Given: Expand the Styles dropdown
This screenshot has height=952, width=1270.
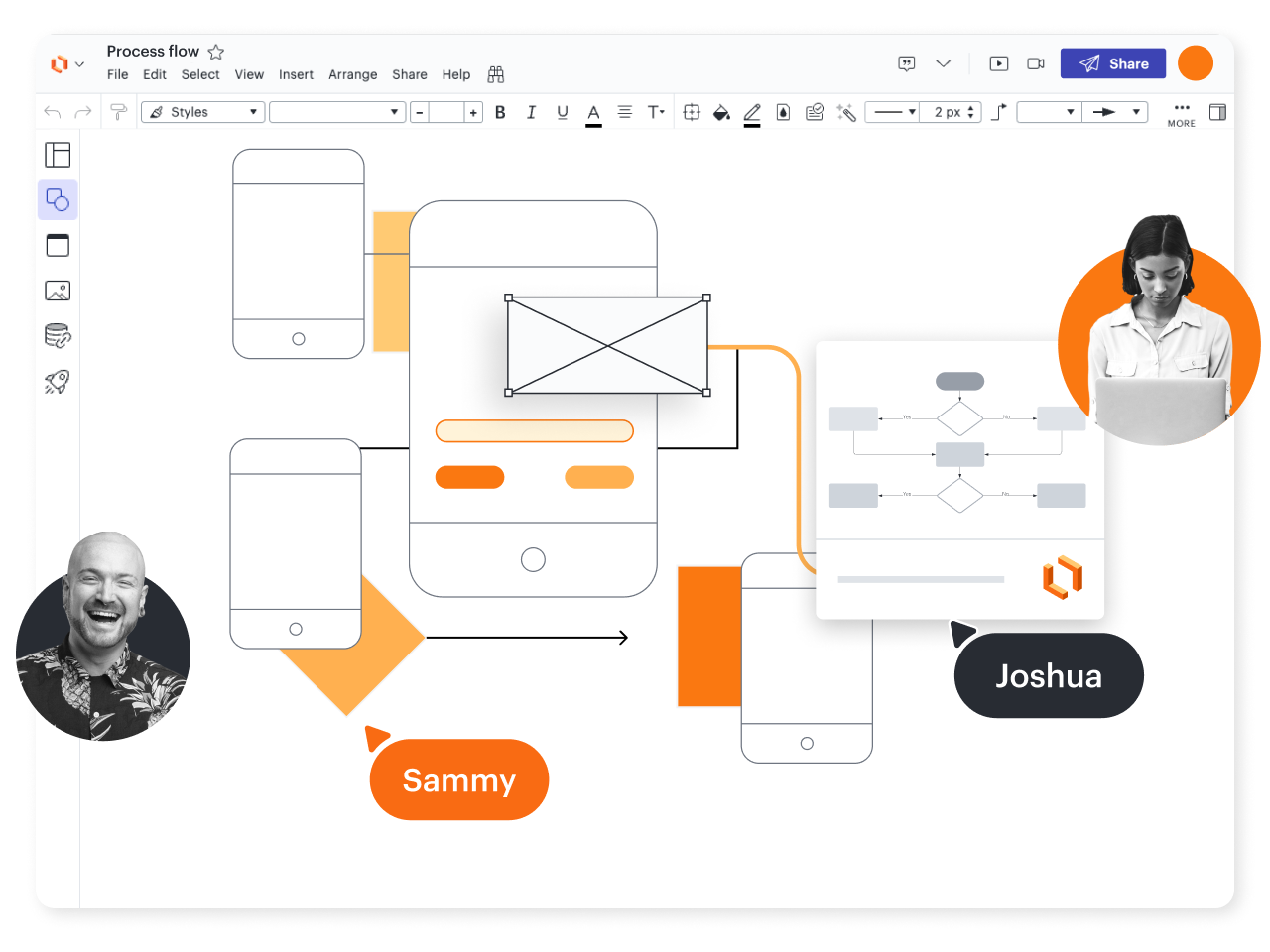Looking at the screenshot, I should [203, 112].
